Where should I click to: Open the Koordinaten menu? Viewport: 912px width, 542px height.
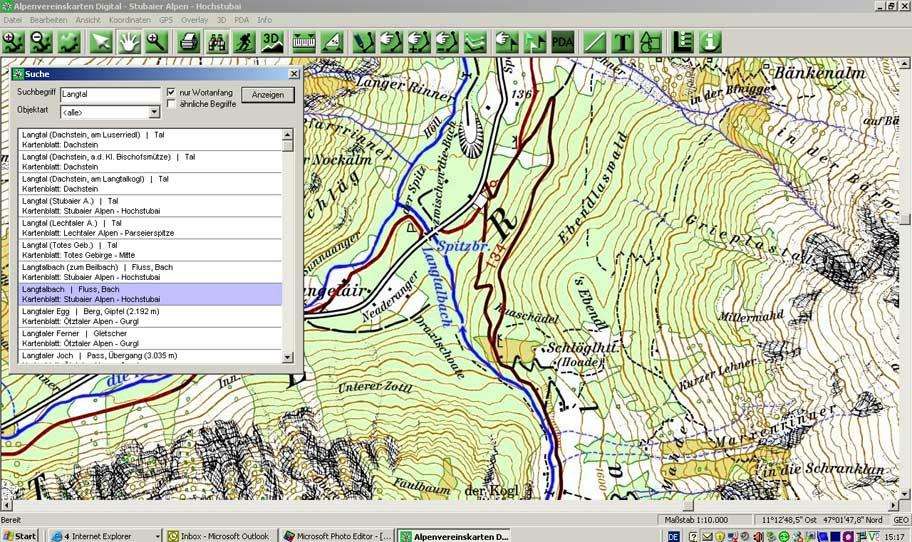point(130,20)
